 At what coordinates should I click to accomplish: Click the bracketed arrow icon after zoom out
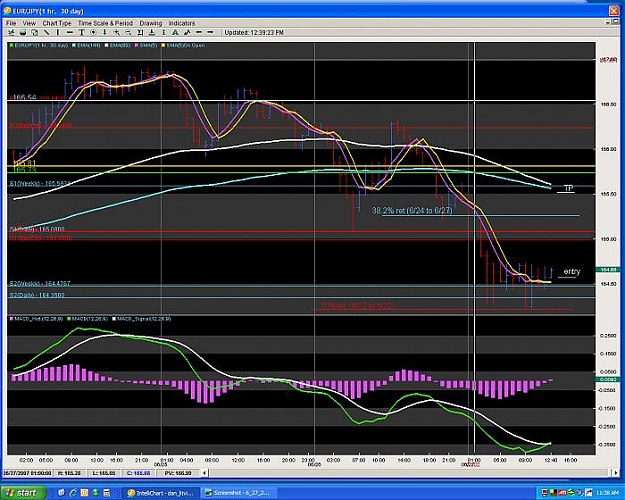pos(140,32)
